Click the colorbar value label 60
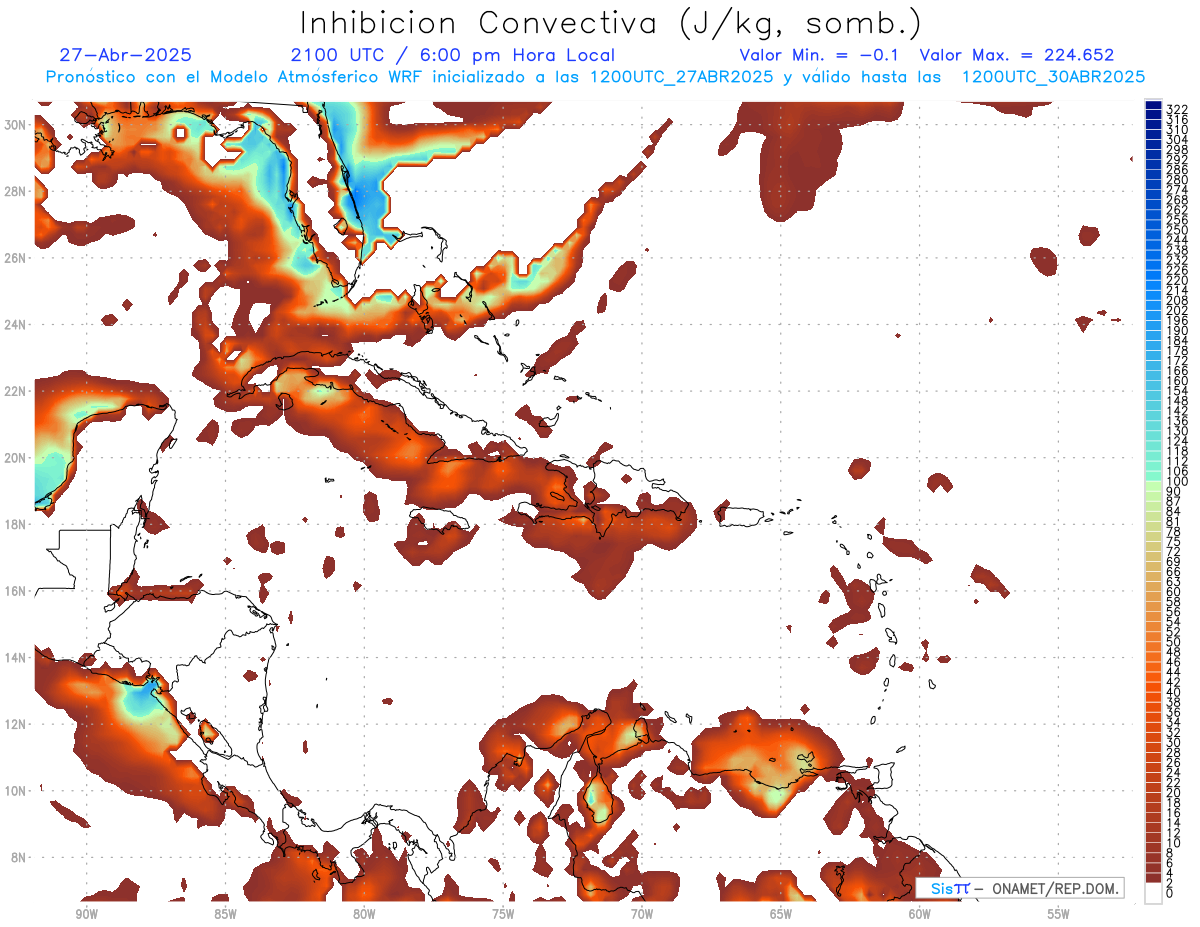Screen dimensions: 1200x927 1173,591
